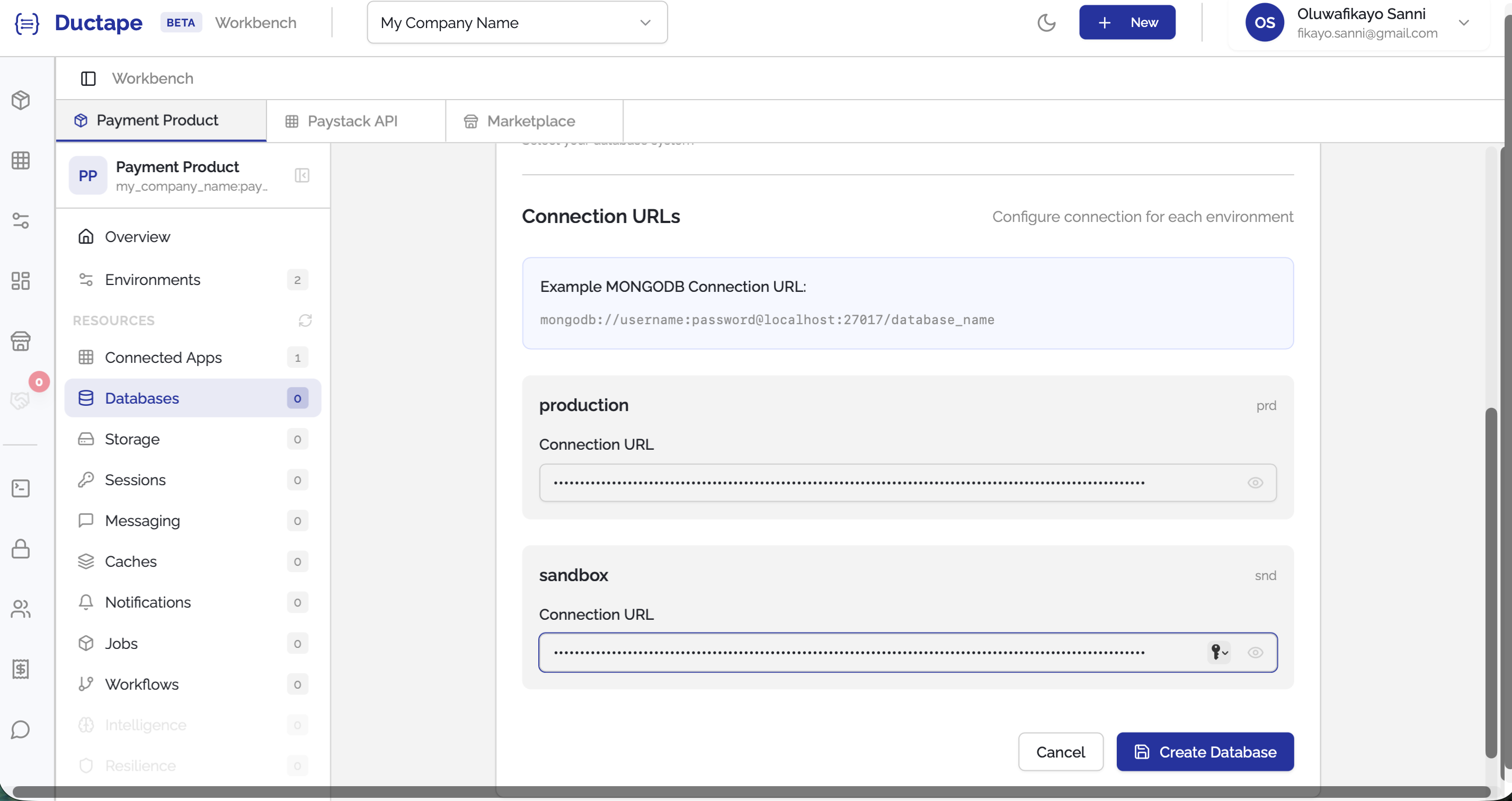Select the marketplace store icon in the sidebar rail

point(21,342)
